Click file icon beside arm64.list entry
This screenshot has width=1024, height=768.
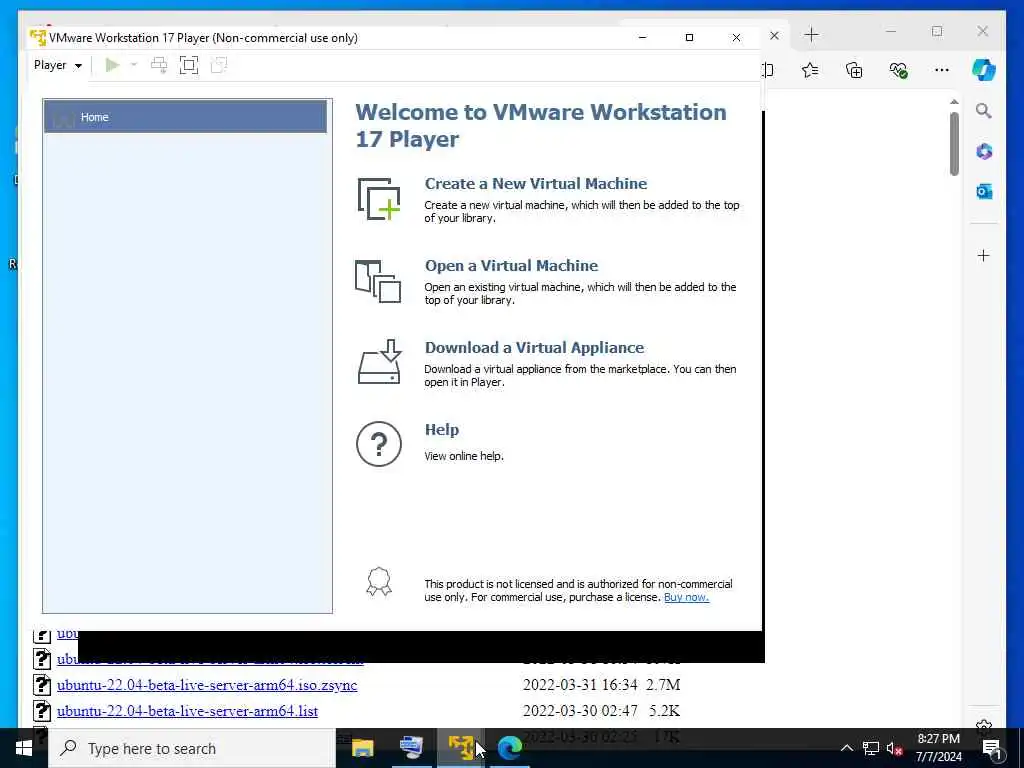[x=42, y=711]
